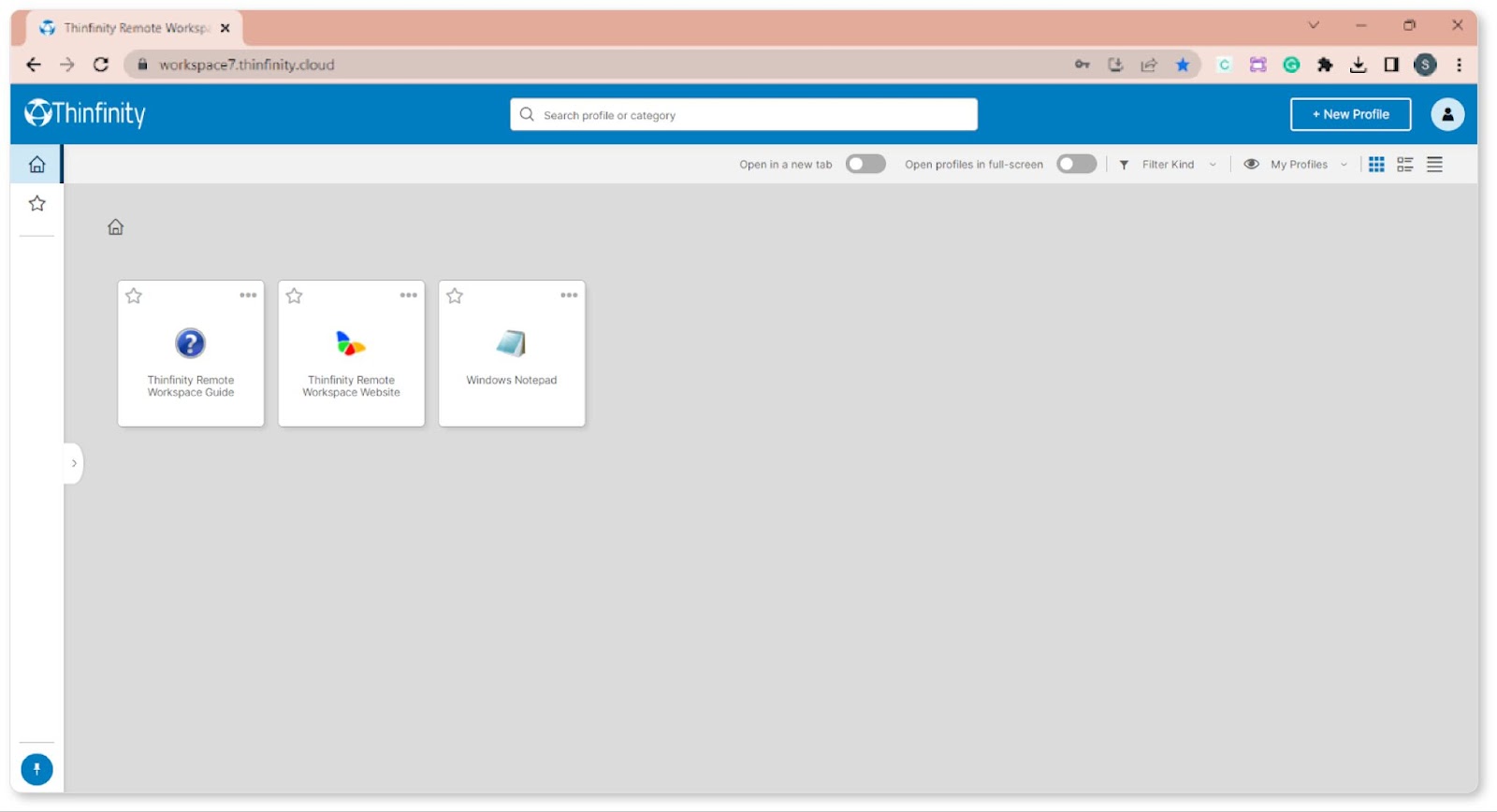This screenshot has height=812, width=1497.
Task: Open options menu on Workspace Website card
Action: (409, 295)
